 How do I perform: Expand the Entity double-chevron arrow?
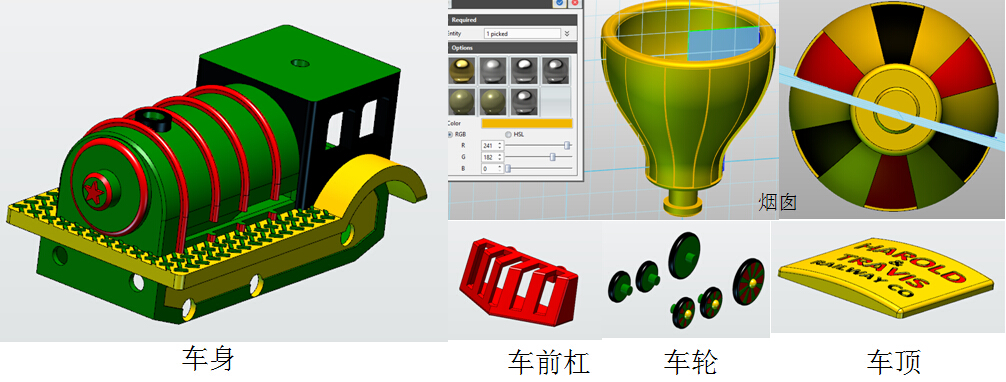(x=567, y=33)
